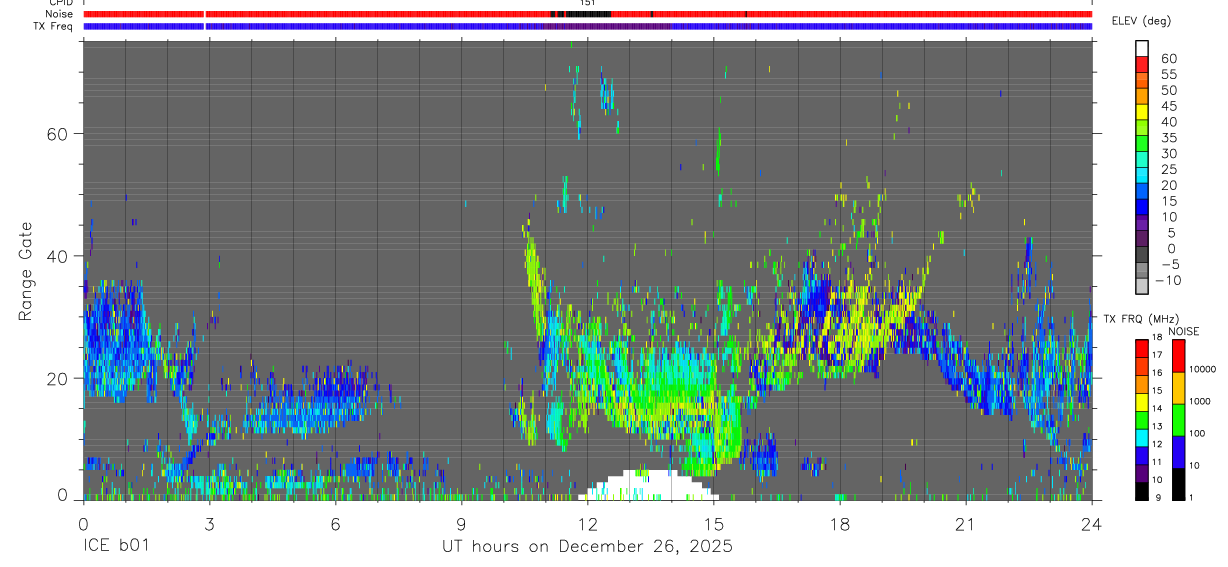Screen dimensions: 1228x567
Task: Pick the light blue ELEV swatch between 20 and 25
Action: click(1142, 176)
